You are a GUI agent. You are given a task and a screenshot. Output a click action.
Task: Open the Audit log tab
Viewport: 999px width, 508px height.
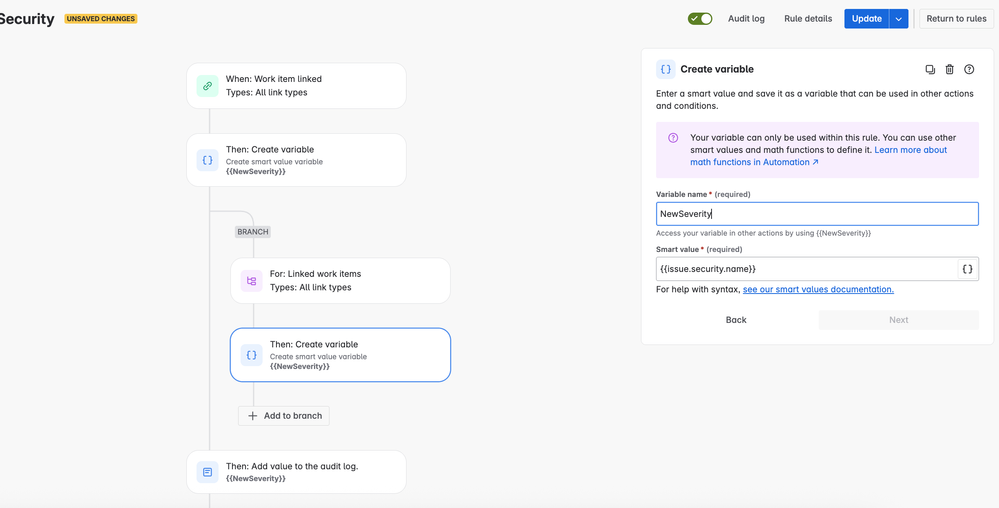(746, 18)
